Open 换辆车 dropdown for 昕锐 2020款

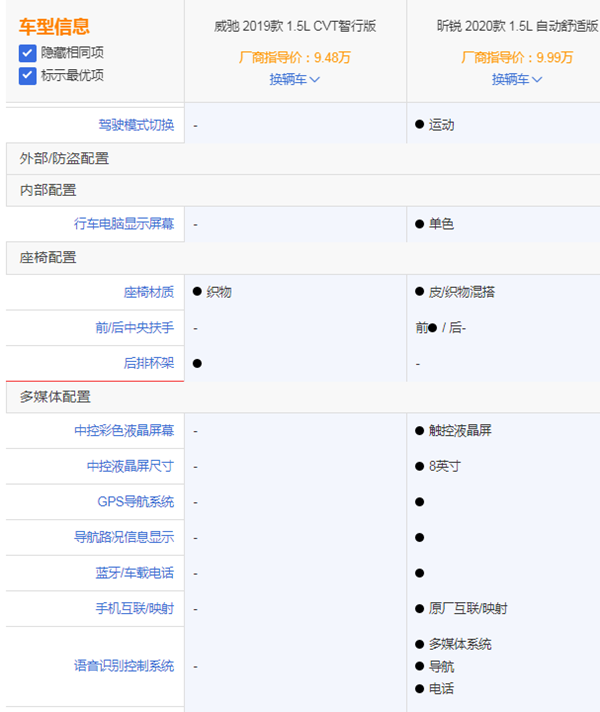tap(516, 79)
